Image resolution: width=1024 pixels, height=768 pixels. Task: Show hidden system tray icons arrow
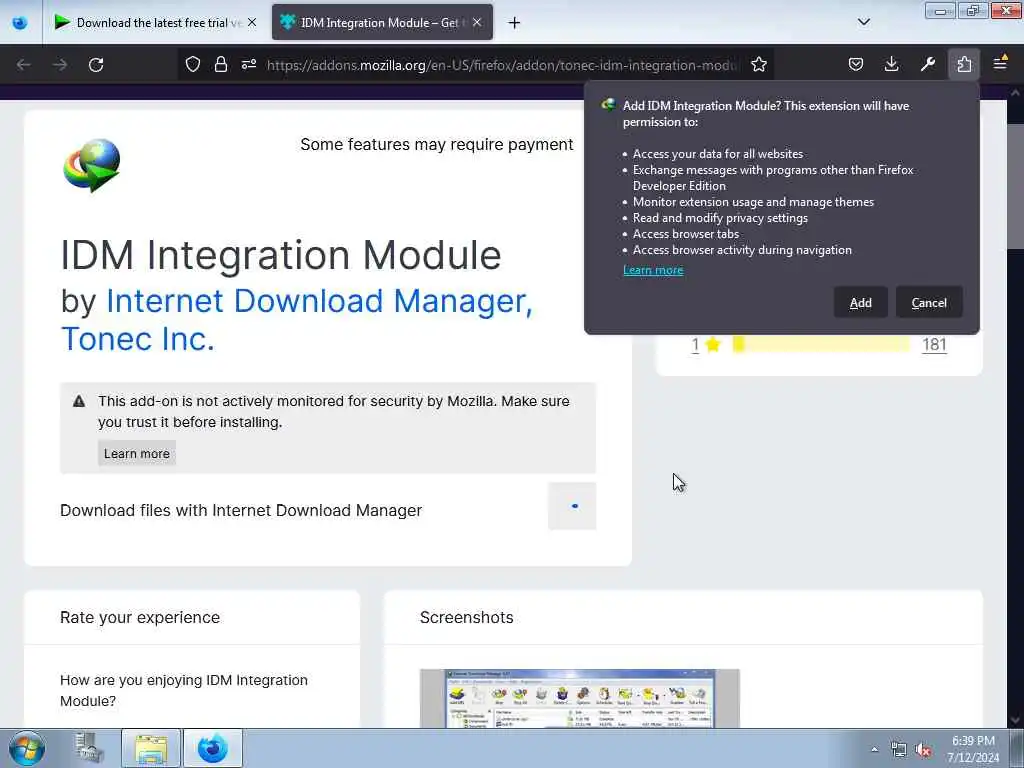874,749
